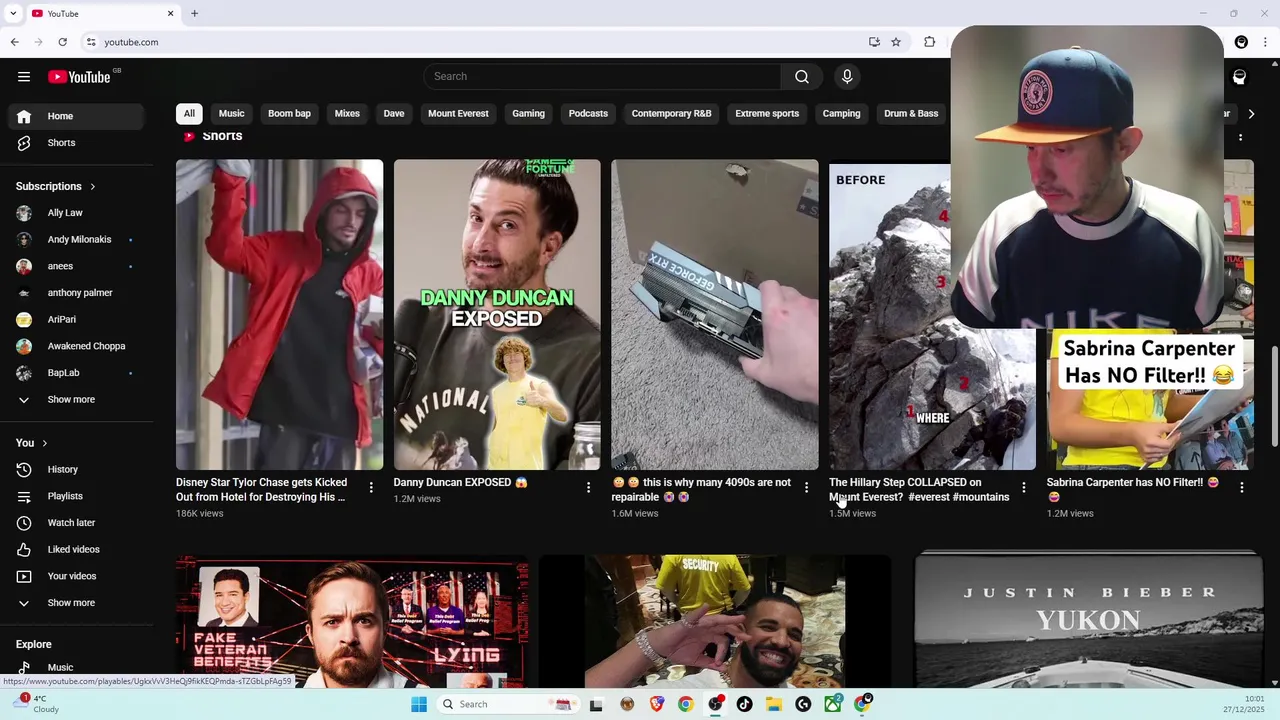Viewport: 1280px width, 720px height.
Task: Select the Contemporary R&B filter chip
Action: click(x=671, y=114)
